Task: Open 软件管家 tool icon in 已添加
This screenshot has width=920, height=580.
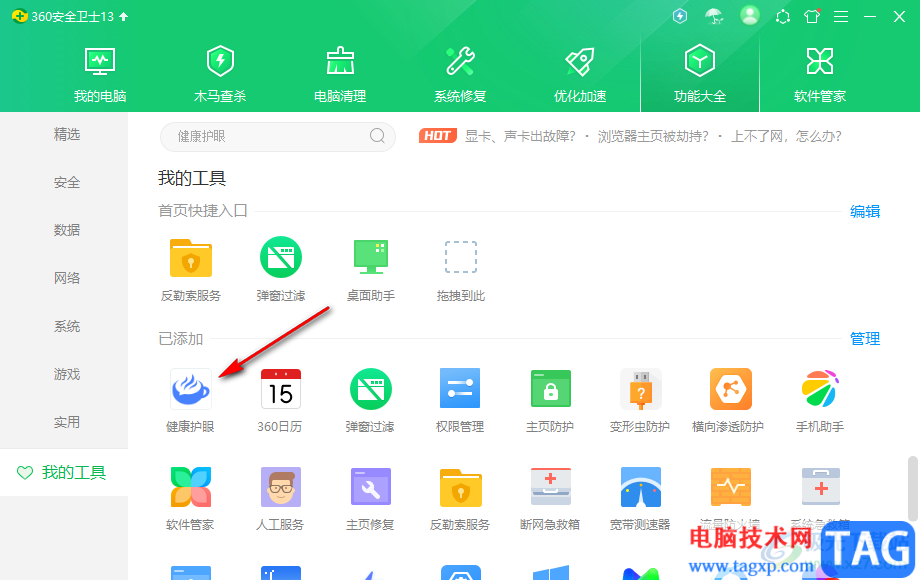Action: [x=190, y=499]
